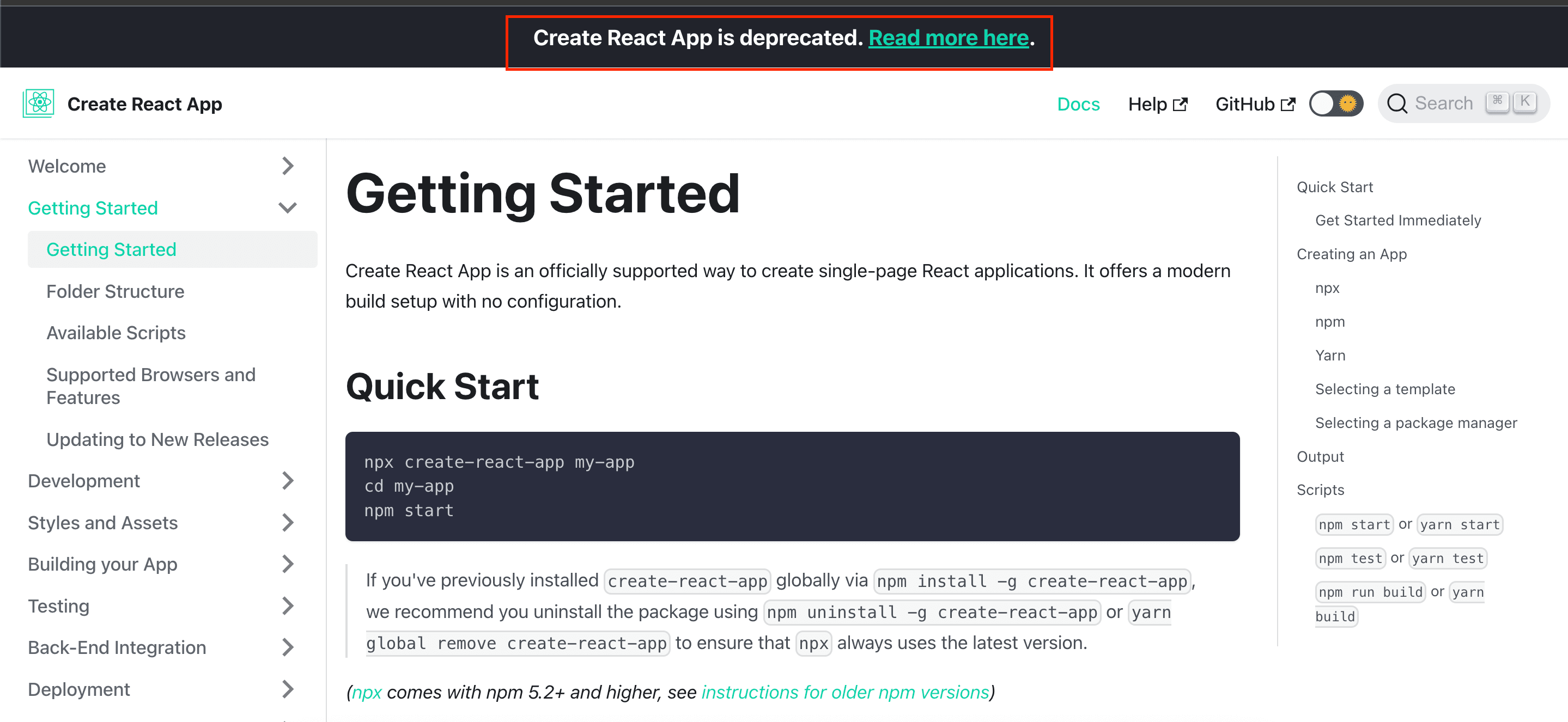
Task: Click the Help external link icon
Action: tap(1180, 105)
